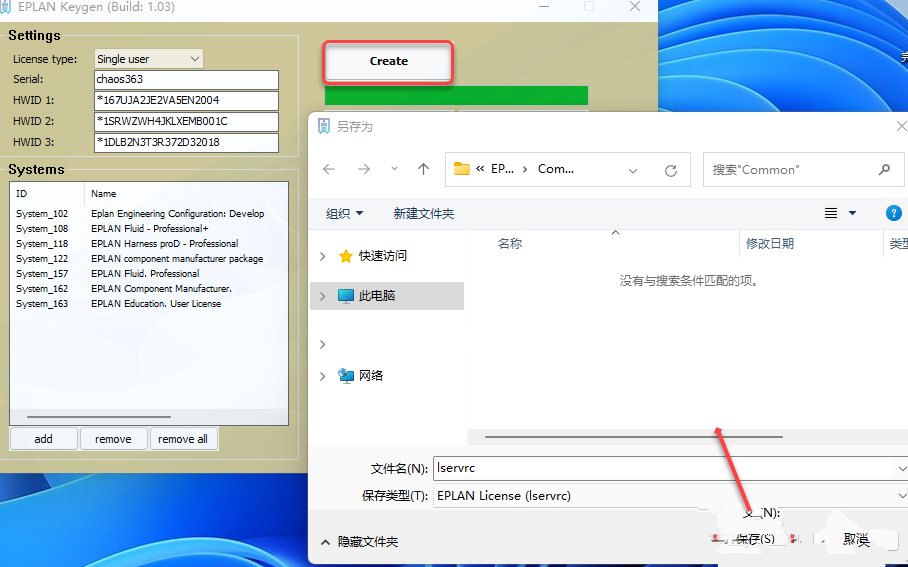Image resolution: width=908 pixels, height=567 pixels.
Task: Click the Serial input field
Action: pos(186,79)
